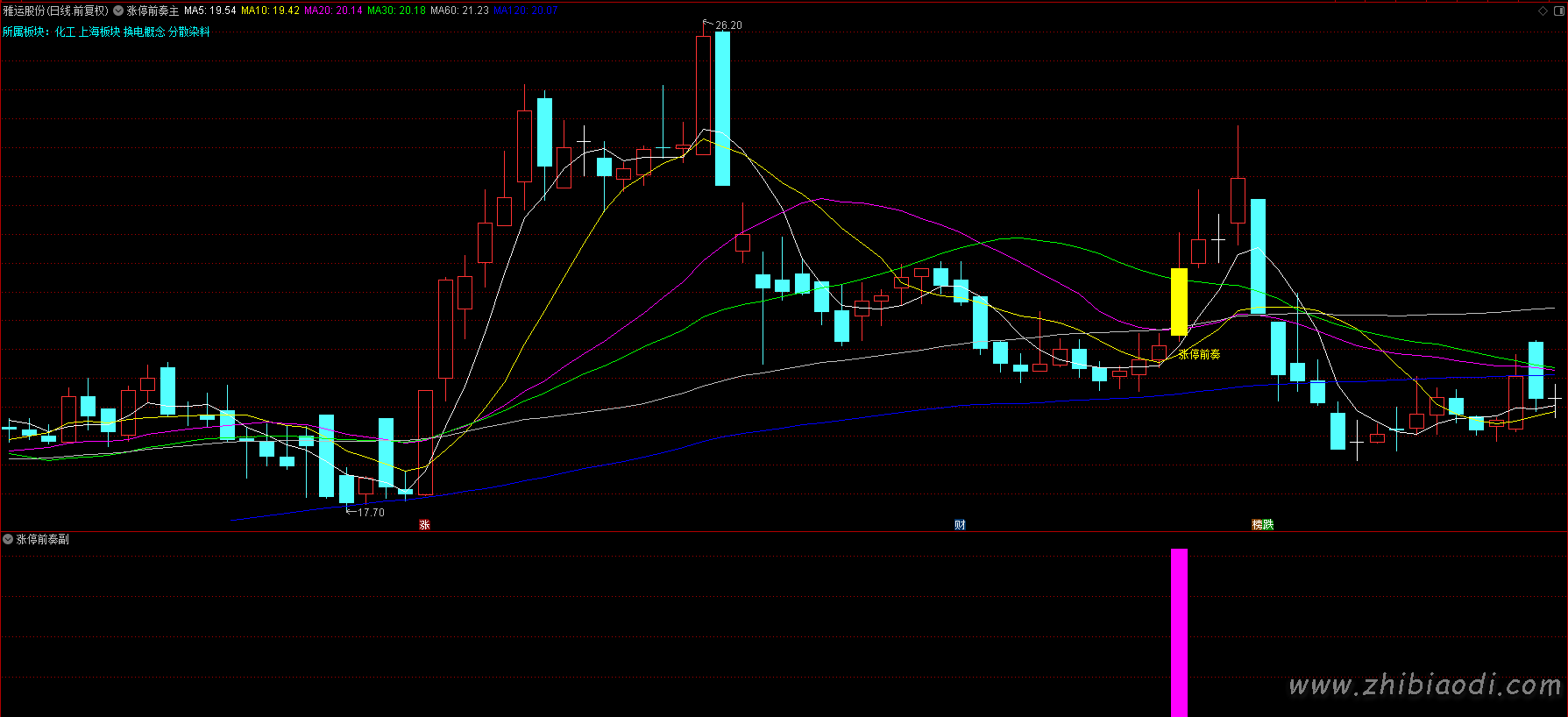Viewport: 1568px width, 717px height.
Task: Select the magenta MA20 label
Action: point(333,11)
